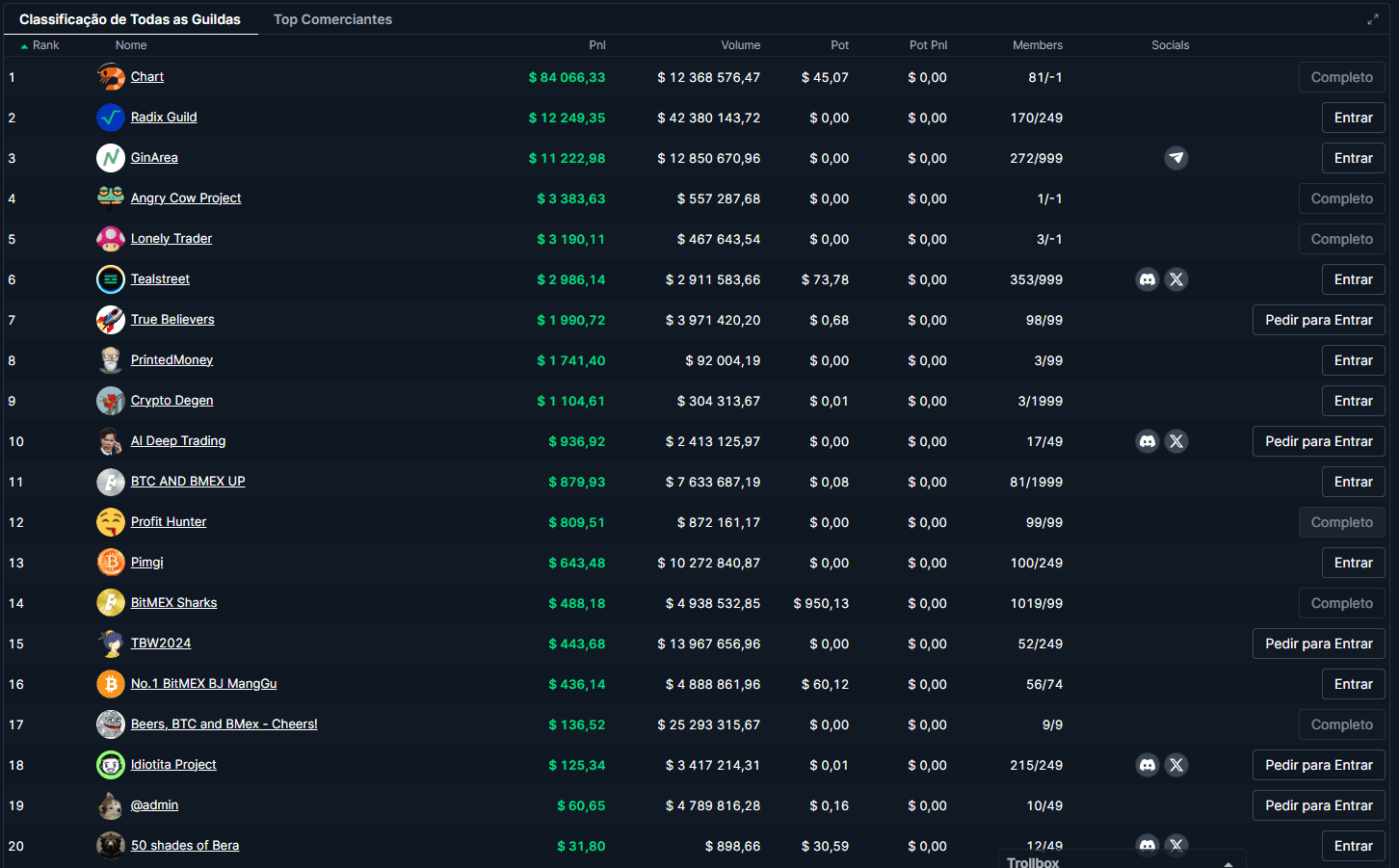The width and height of the screenshot is (1399, 868).
Task: Click the BTC AND BMEX UP avatar
Action: 111,482
